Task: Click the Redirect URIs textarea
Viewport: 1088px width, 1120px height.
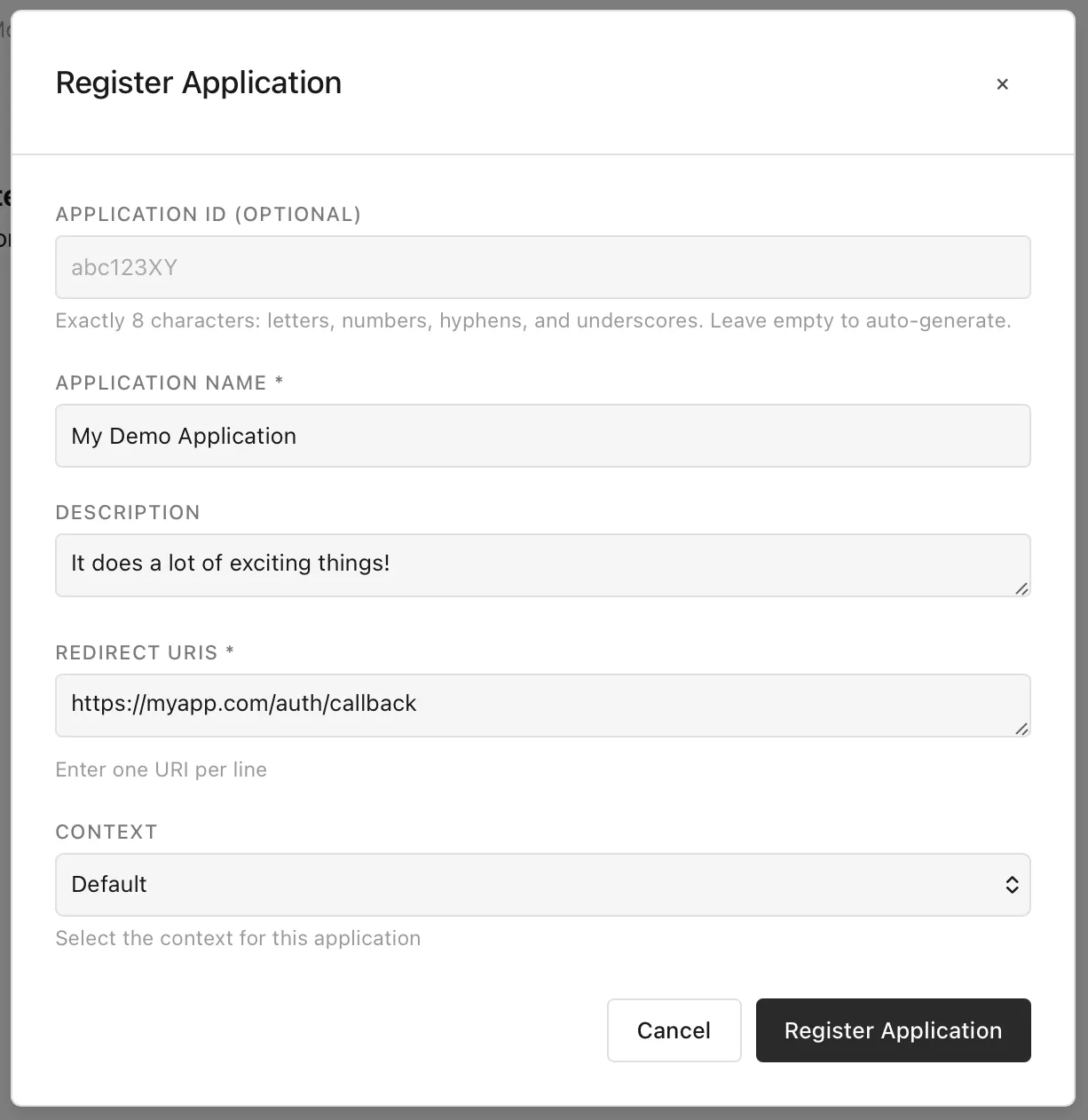Action: click(542, 705)
